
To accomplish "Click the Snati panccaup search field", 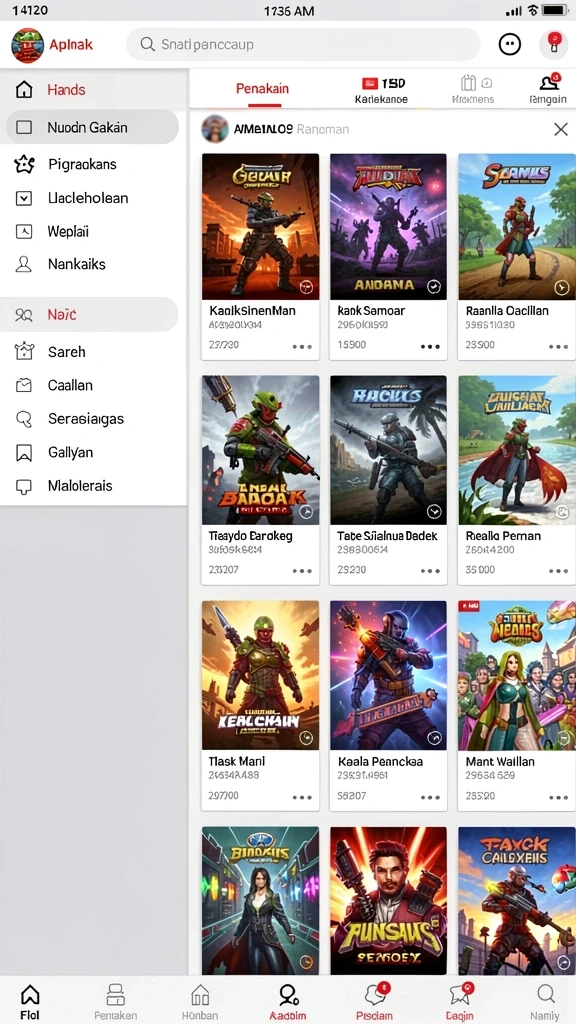I will click(x=303, y=44).
